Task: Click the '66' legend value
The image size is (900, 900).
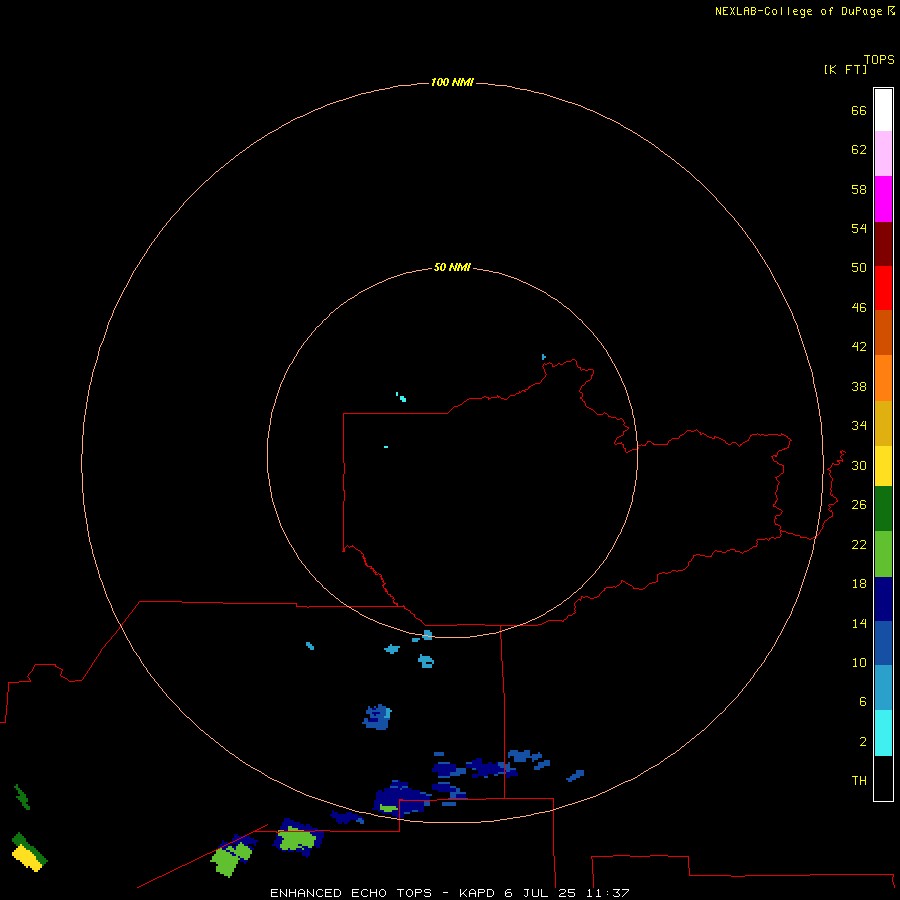Action: click(859, 110)
